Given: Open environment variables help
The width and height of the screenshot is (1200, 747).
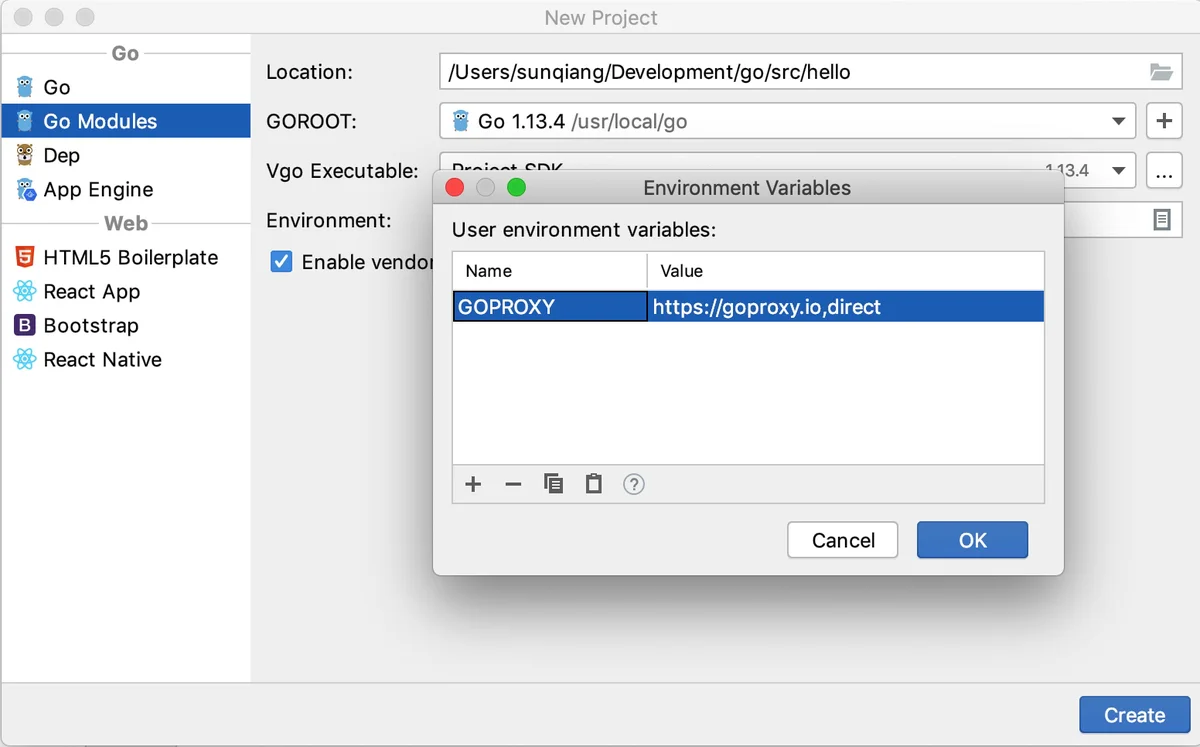Looking at the screenshot, I should (x=634, y=484).
